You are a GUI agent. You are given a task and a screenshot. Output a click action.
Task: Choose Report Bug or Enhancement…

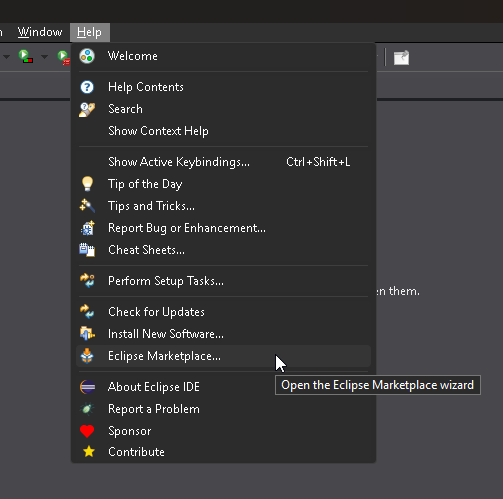click(x=223, y=228)
